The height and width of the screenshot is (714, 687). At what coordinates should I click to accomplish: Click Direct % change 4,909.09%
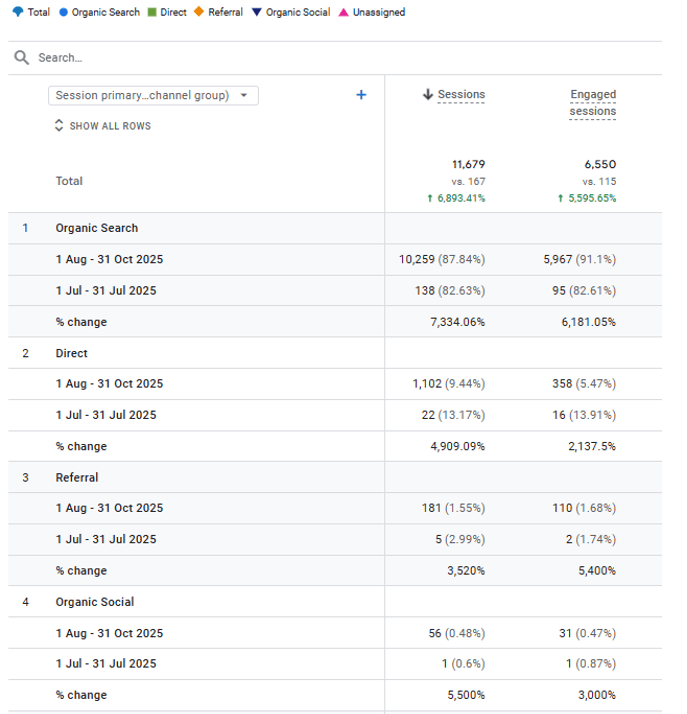[x=458, y=446]
